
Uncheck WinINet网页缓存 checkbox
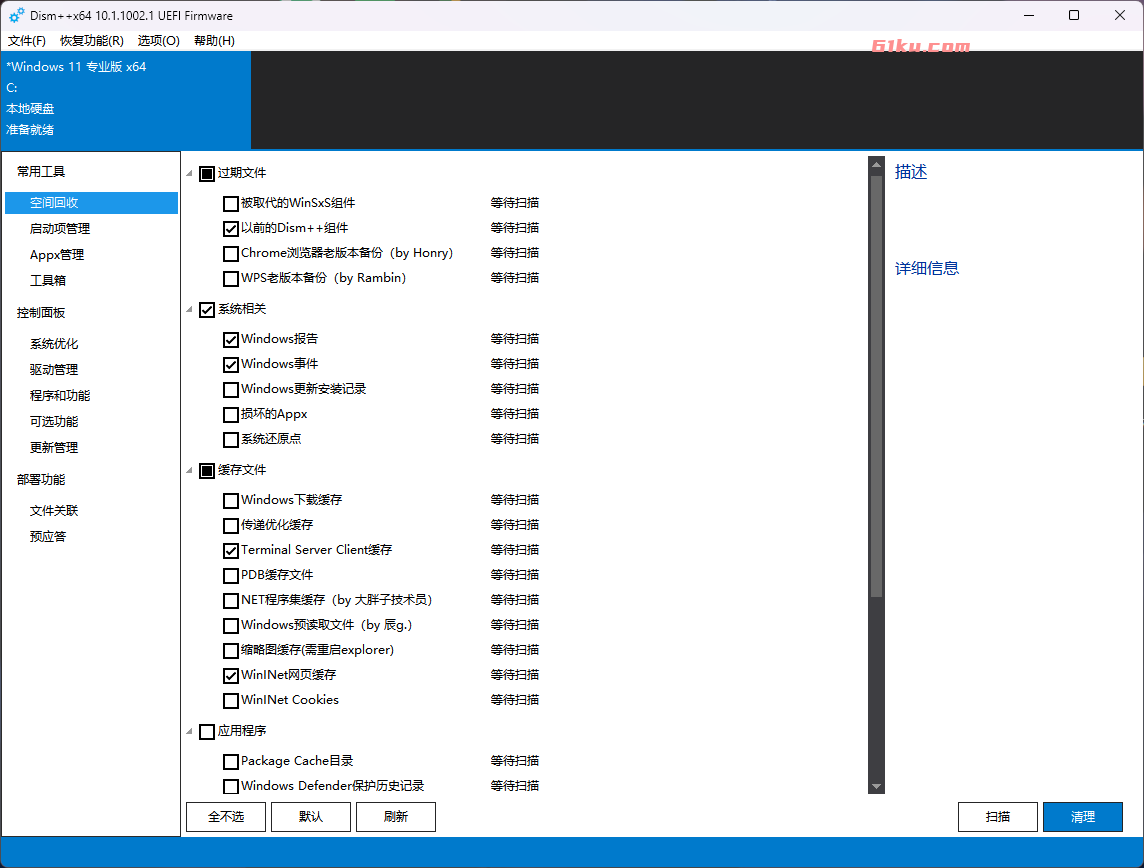coord(231,675)
